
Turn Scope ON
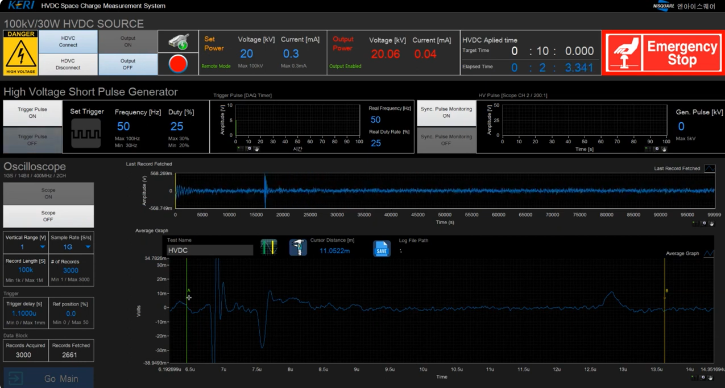coord(49,193)
